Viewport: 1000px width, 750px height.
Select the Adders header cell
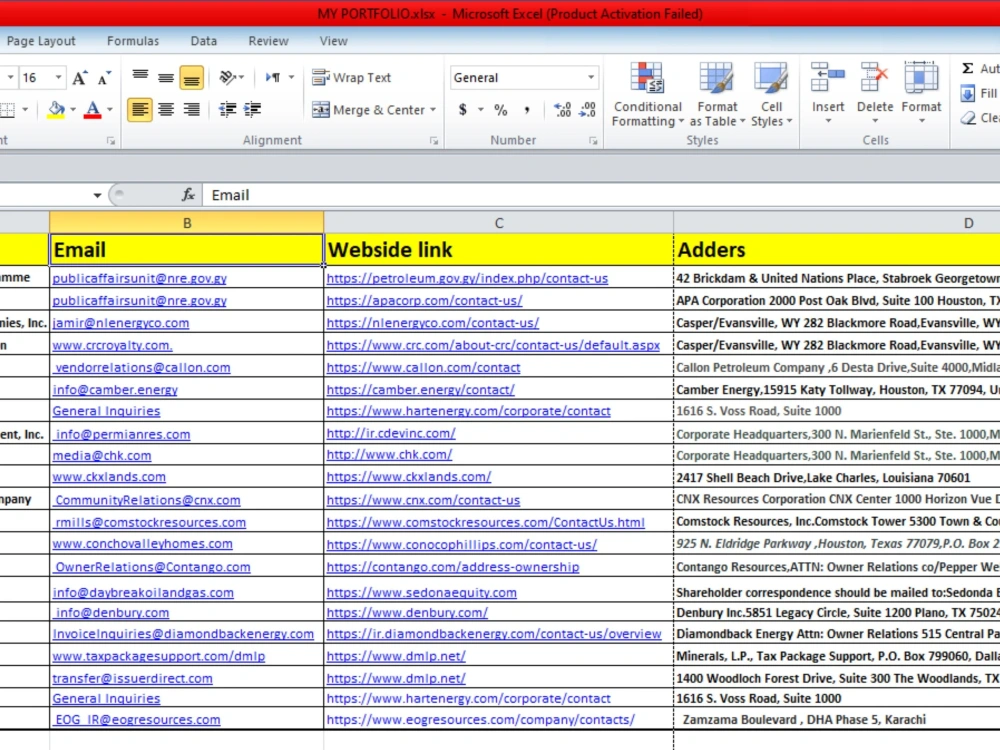pyautogui.click(x=837, y=249)
